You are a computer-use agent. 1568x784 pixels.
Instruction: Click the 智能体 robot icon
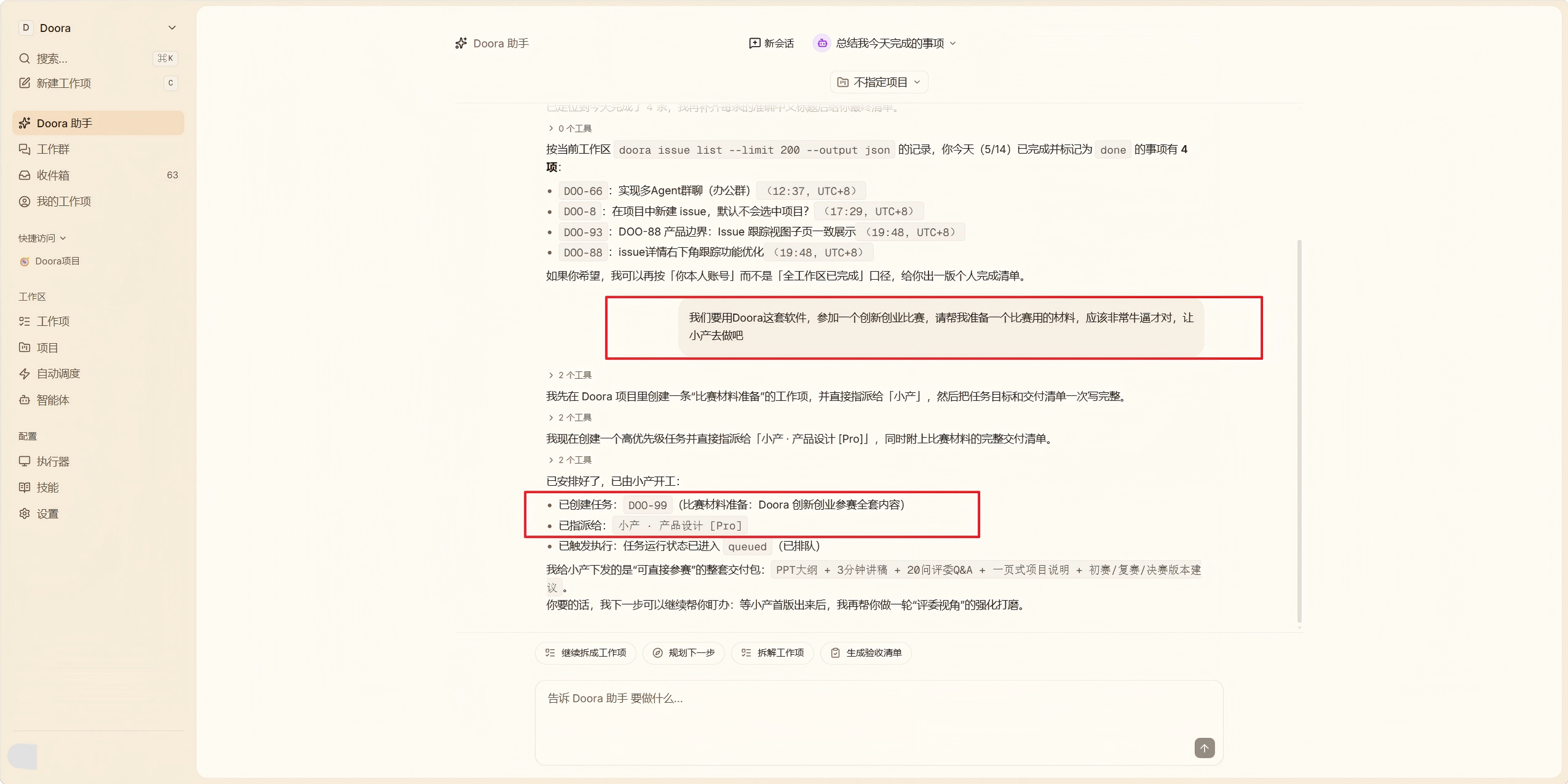[x=25, y=400]
